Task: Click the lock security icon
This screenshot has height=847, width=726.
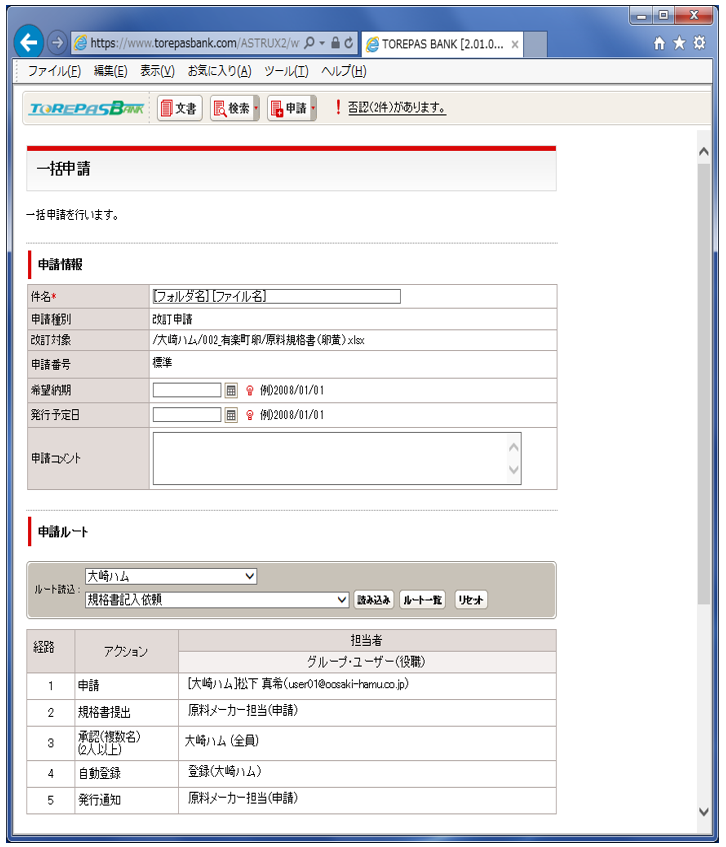Action: (x=335, y=43)
